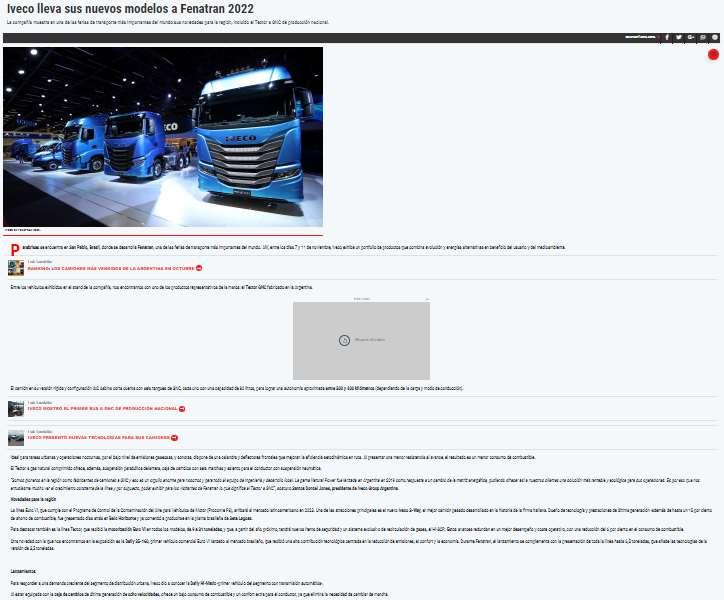Open thumbnail beside Ranking camiones related article

click(x=16, y=268)
